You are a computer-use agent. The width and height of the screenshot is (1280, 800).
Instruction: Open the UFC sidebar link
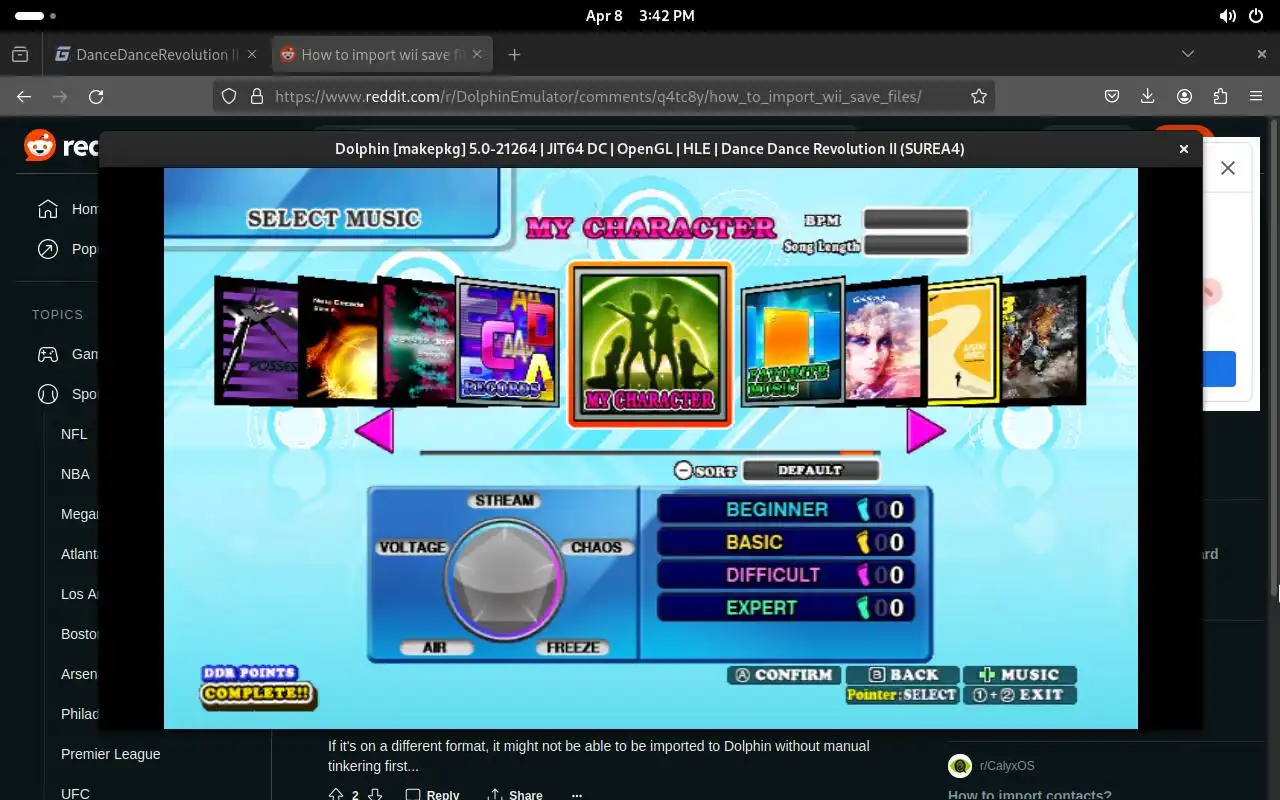click(x=75, y=794)
